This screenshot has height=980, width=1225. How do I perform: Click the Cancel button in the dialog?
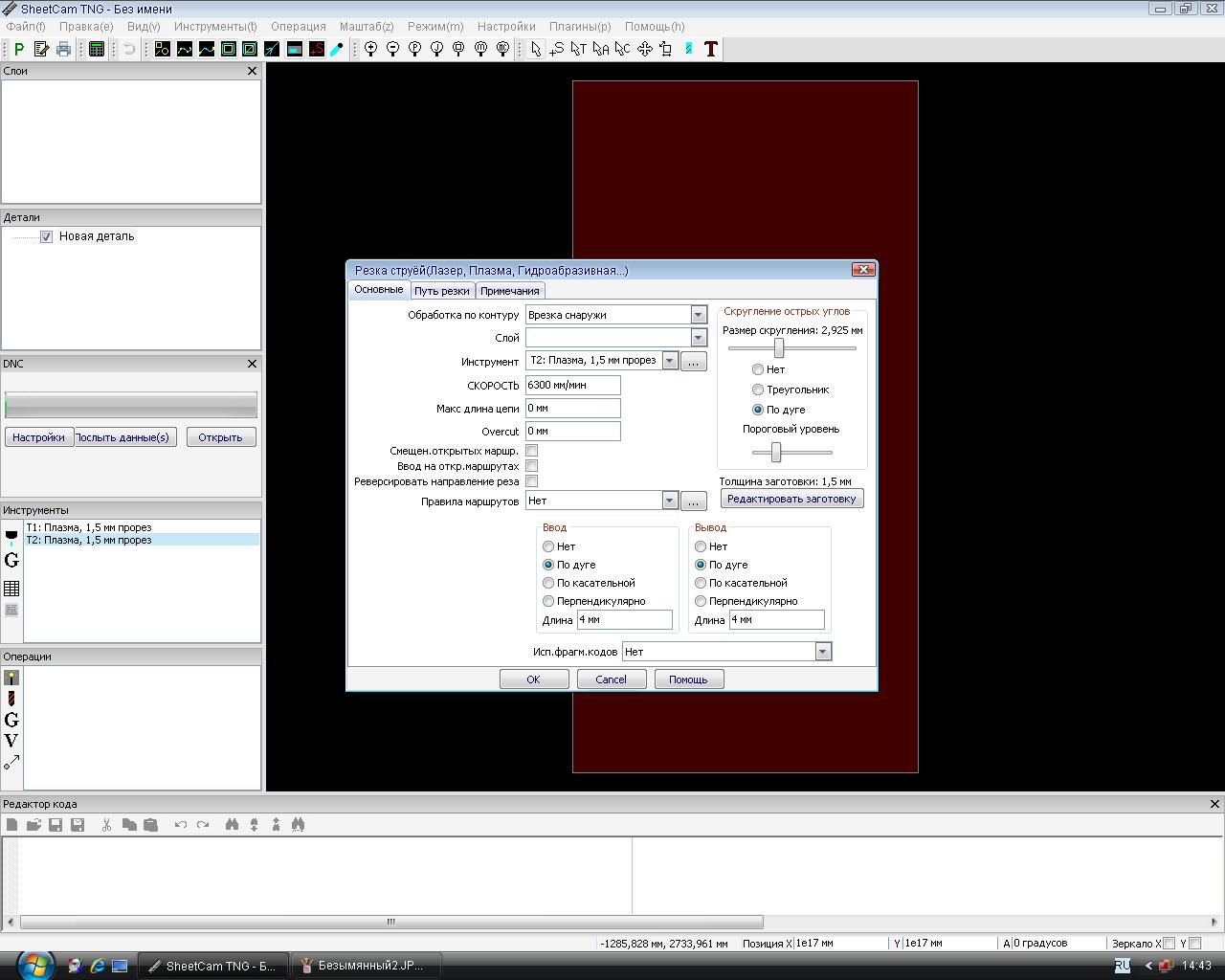pos(611,679)
